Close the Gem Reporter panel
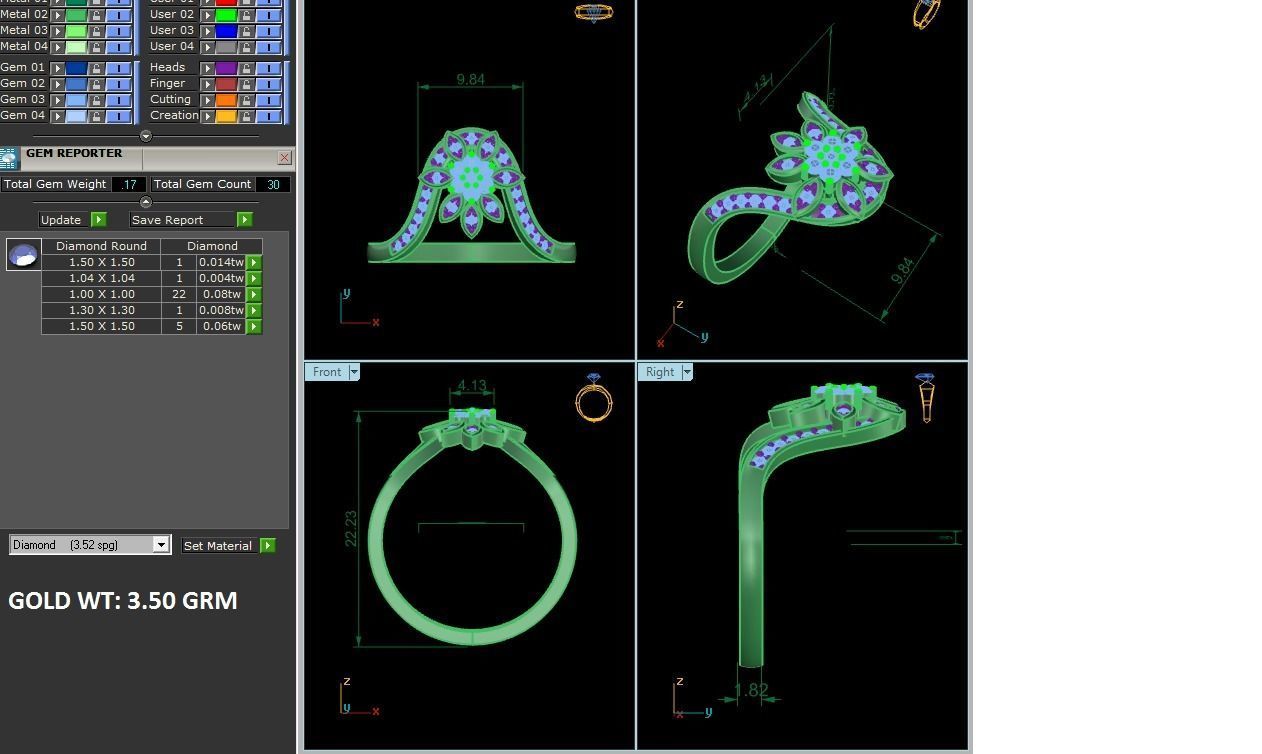 [284, 157]
